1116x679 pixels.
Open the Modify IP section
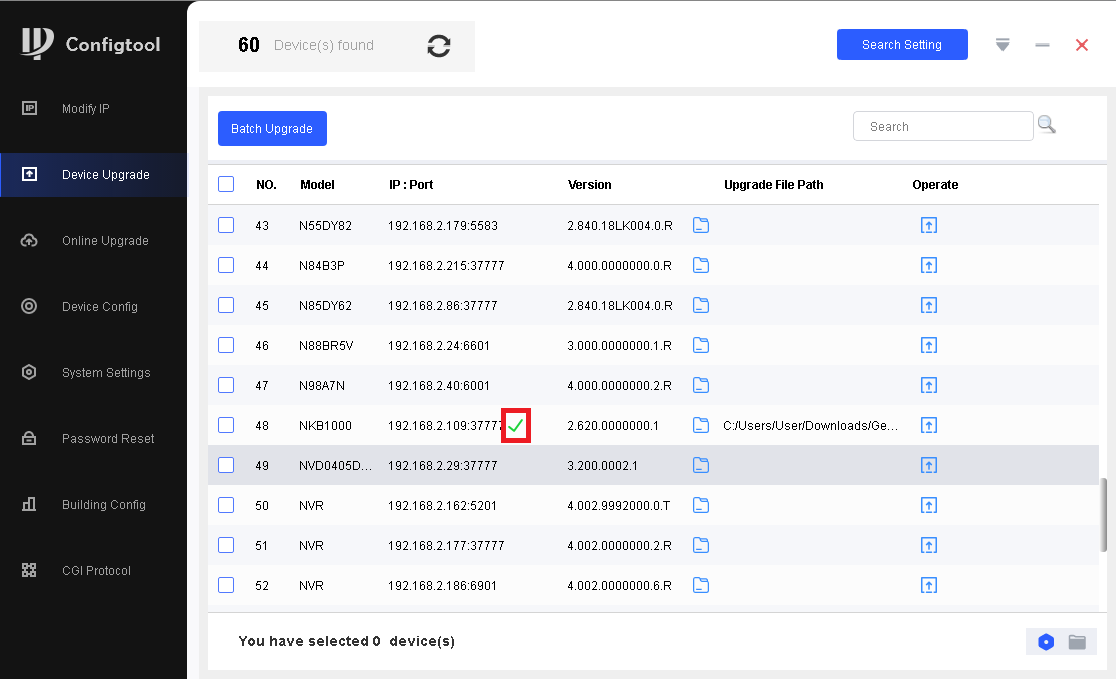tap(86, 109)
